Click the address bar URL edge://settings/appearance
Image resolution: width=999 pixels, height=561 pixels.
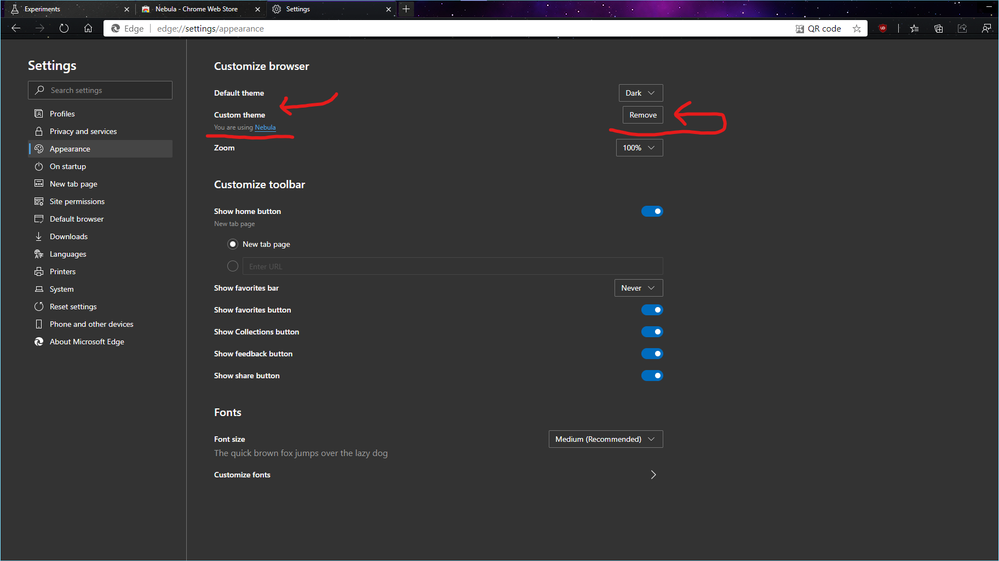pyautogui.click(x=210, y=29)
